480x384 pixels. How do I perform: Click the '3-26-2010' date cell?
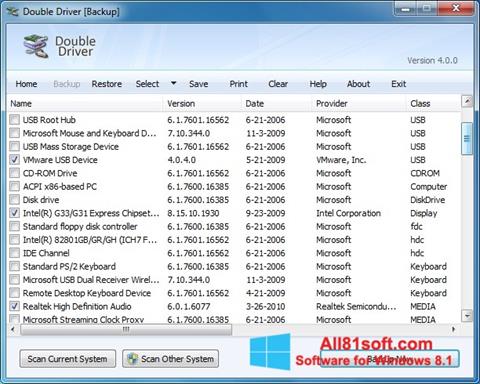266,307
